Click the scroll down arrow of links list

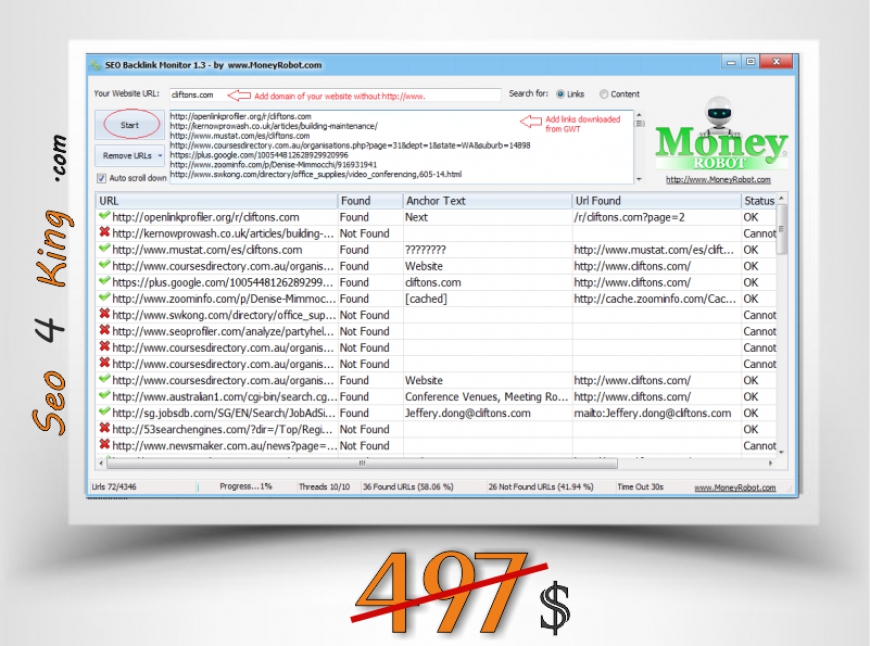[639, 179]
